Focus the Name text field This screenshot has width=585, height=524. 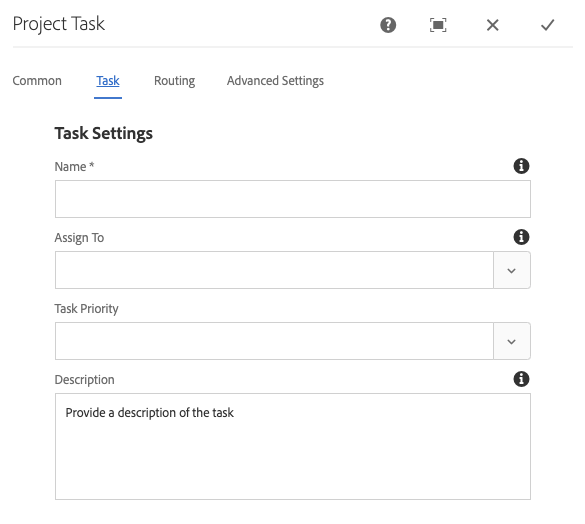293,199
